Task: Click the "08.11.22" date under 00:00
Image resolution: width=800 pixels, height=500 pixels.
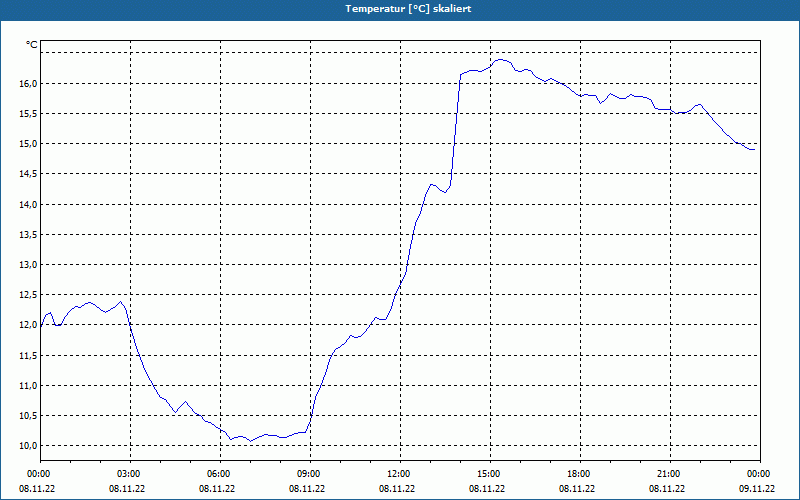Action: pos(37,489)
